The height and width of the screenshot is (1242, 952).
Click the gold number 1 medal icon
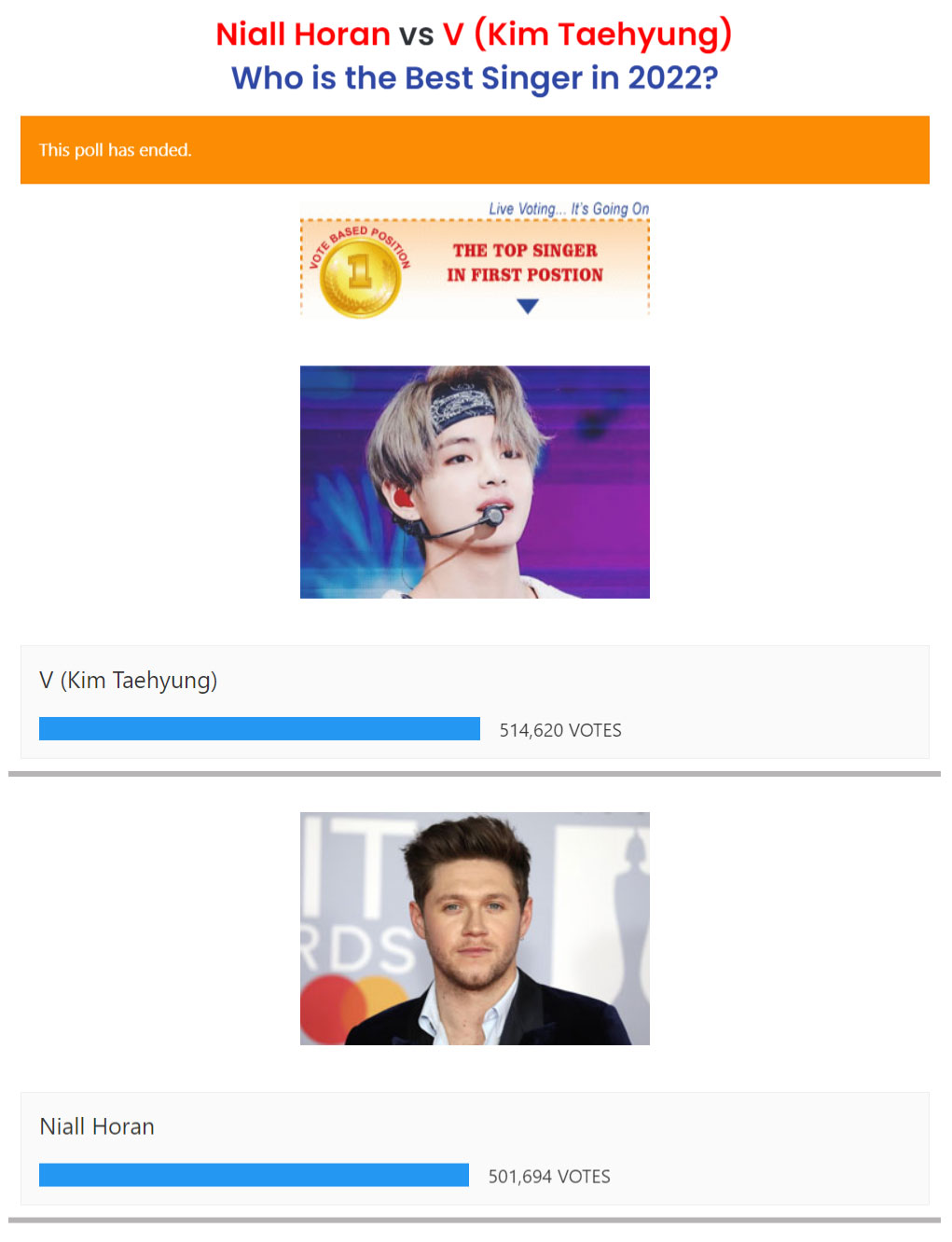click(360, 276)
